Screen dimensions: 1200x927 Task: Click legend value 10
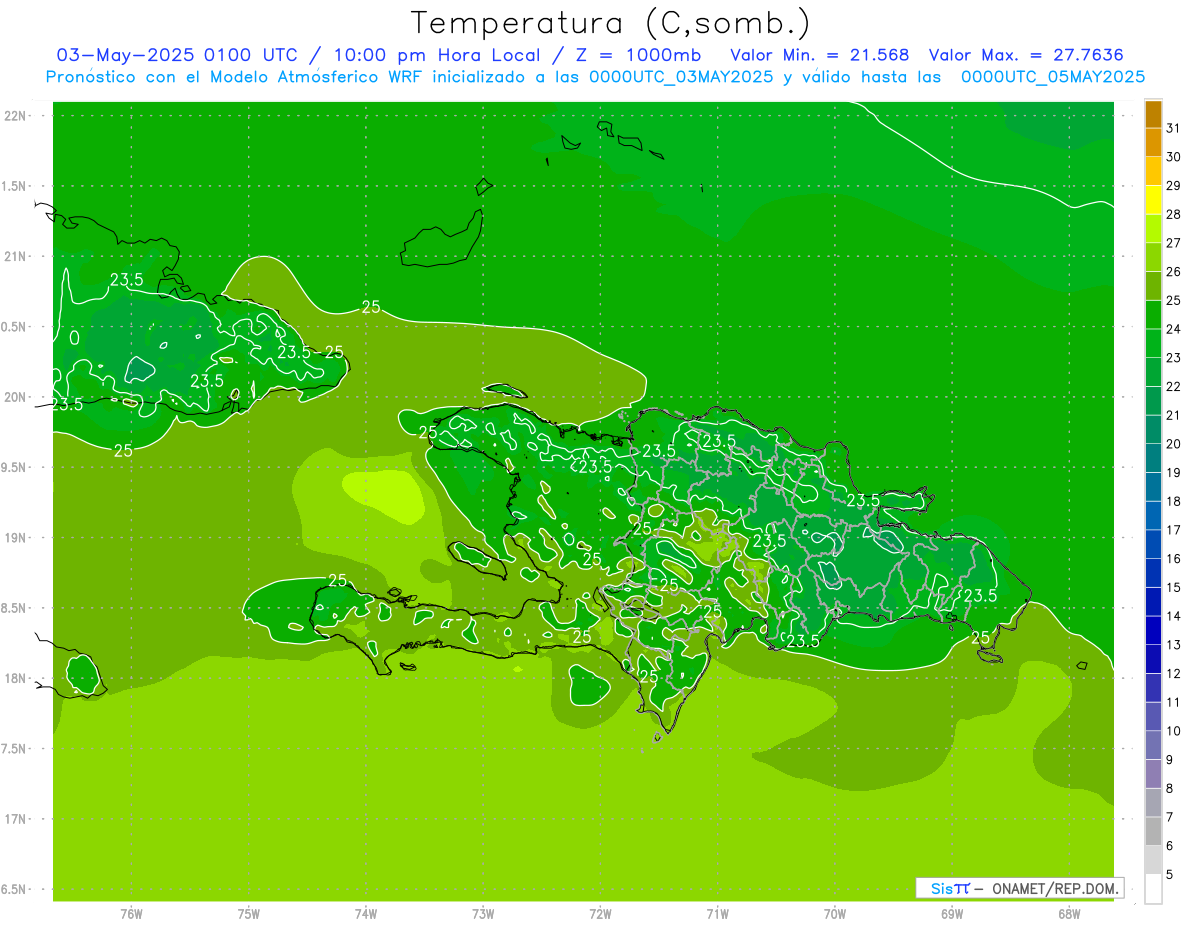[x=1174, y=731]
